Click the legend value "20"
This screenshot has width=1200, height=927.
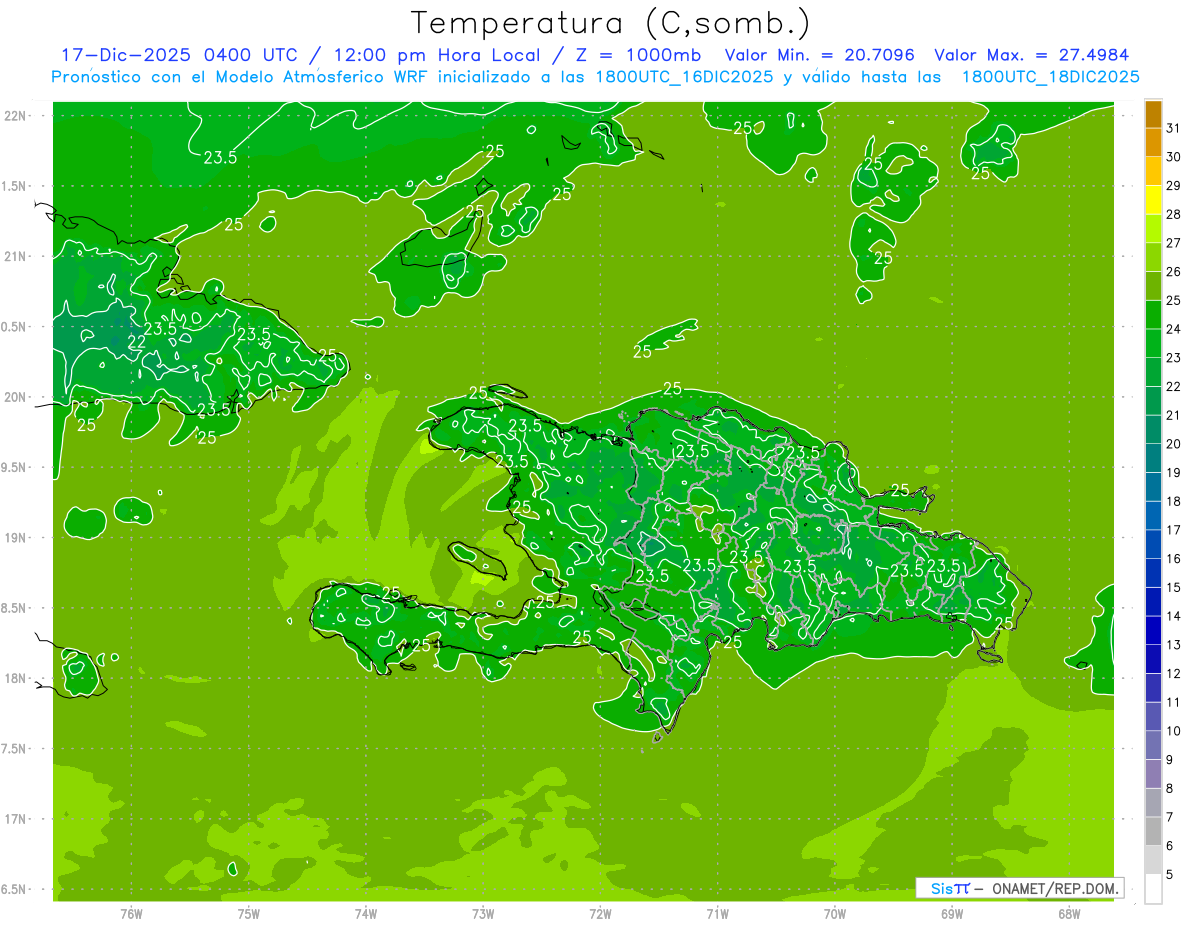coord(1174,444)
